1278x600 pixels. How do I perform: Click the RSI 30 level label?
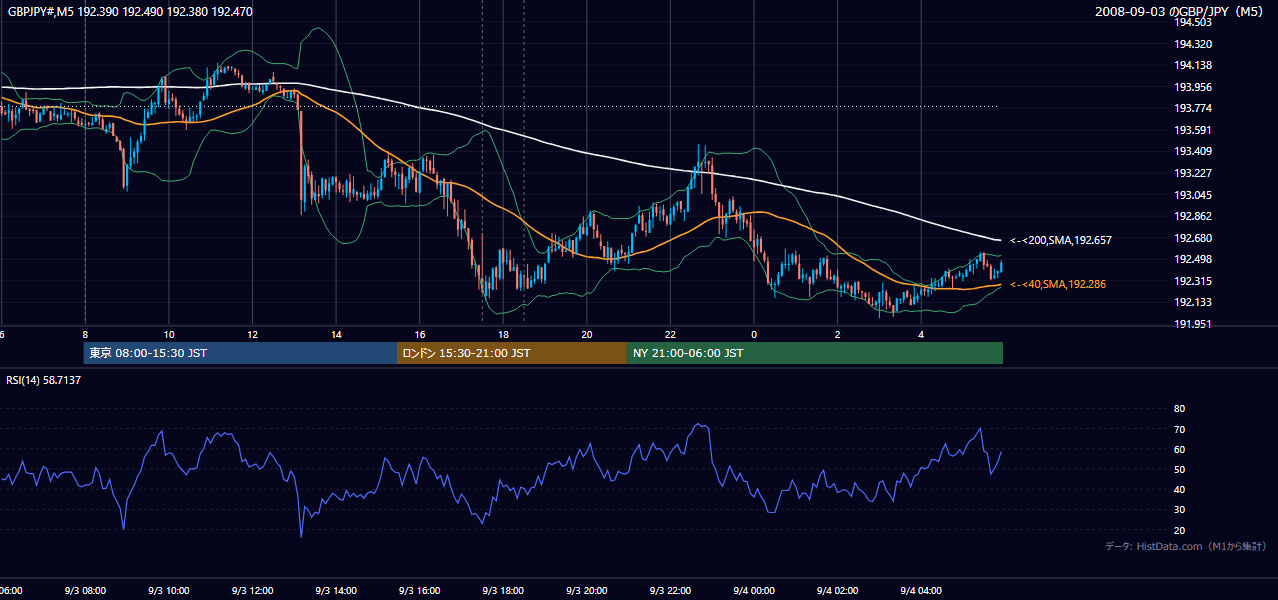point(1179,510)
